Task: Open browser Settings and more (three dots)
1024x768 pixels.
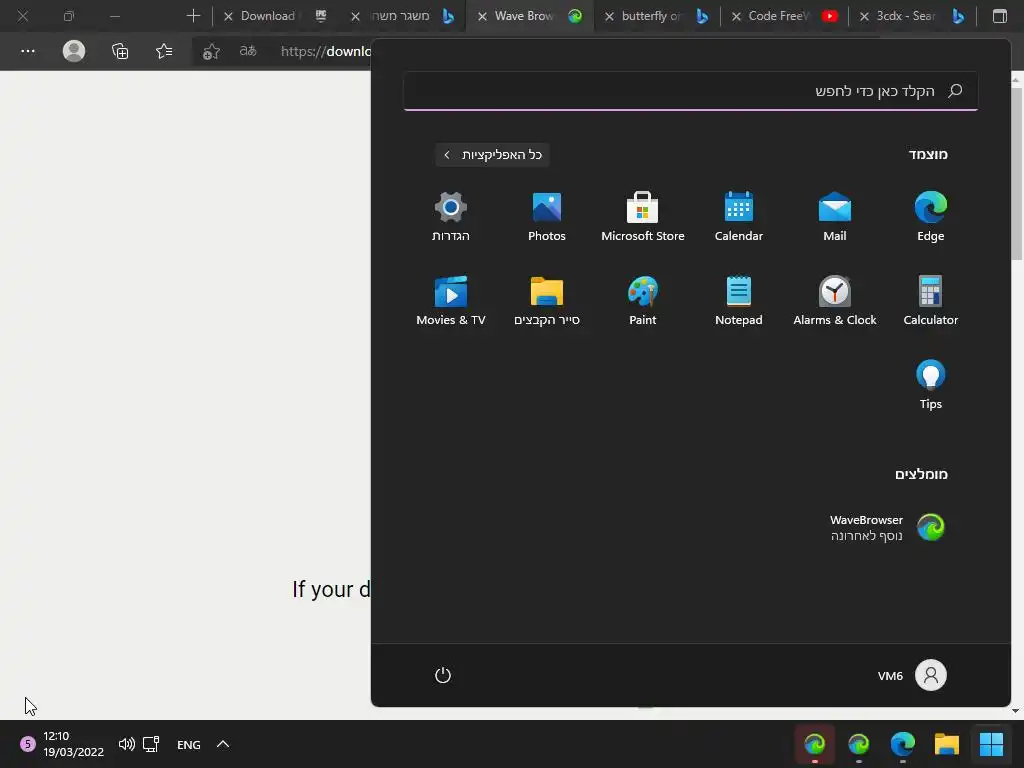Action: click(27, 51)
